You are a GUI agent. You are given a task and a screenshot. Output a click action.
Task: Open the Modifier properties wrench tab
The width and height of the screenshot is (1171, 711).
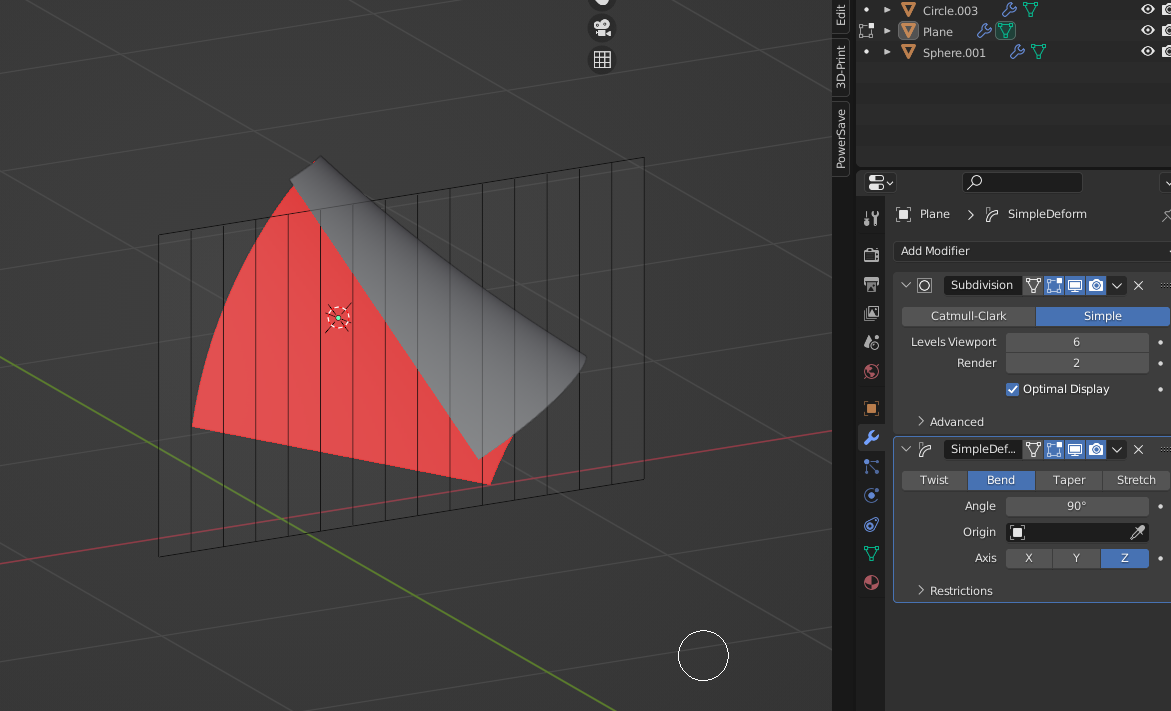pos(871,437)
